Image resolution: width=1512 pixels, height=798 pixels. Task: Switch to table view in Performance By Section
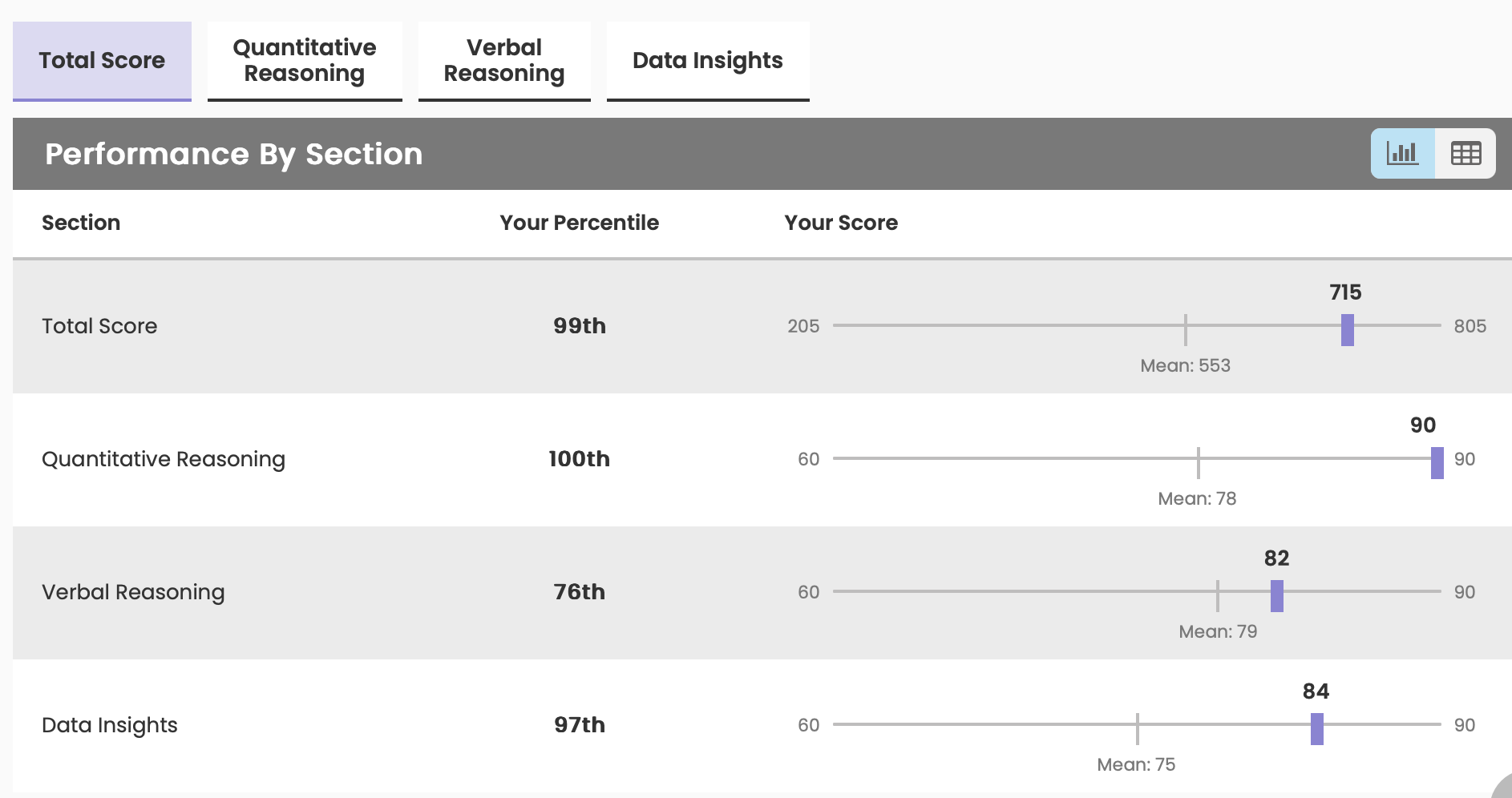pos(1466,153)
